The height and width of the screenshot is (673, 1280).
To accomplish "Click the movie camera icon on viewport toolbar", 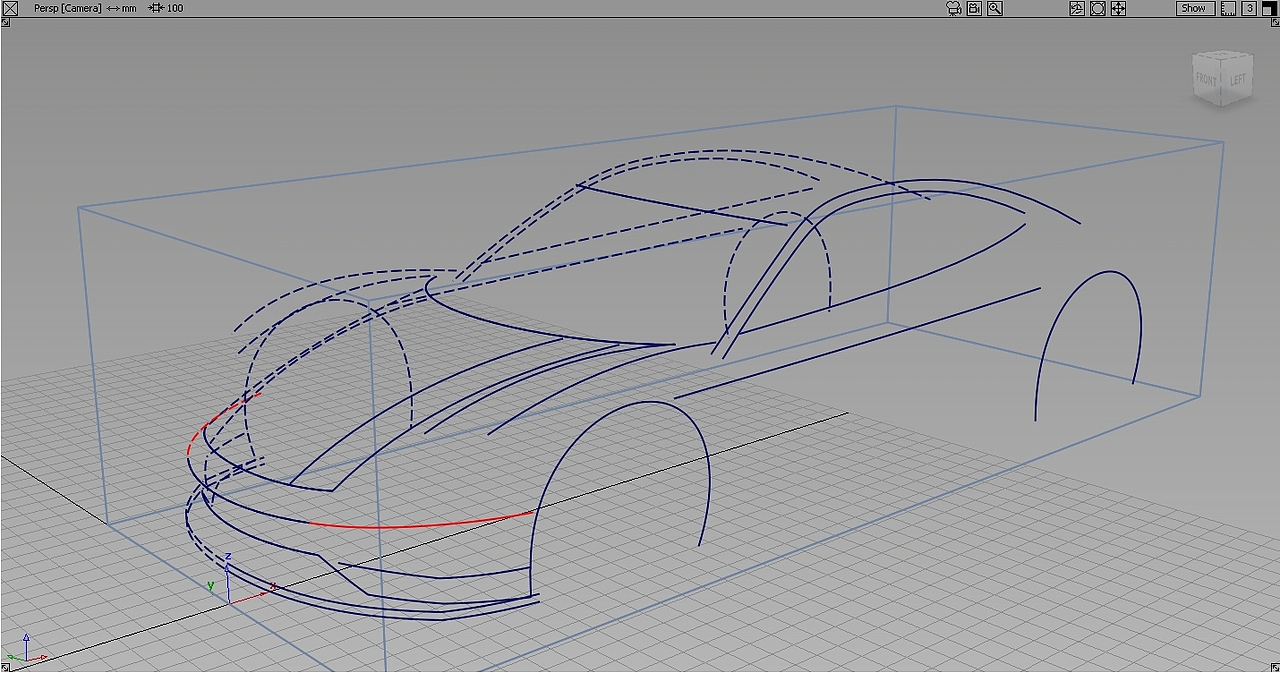I will click(x=953, y=8).
